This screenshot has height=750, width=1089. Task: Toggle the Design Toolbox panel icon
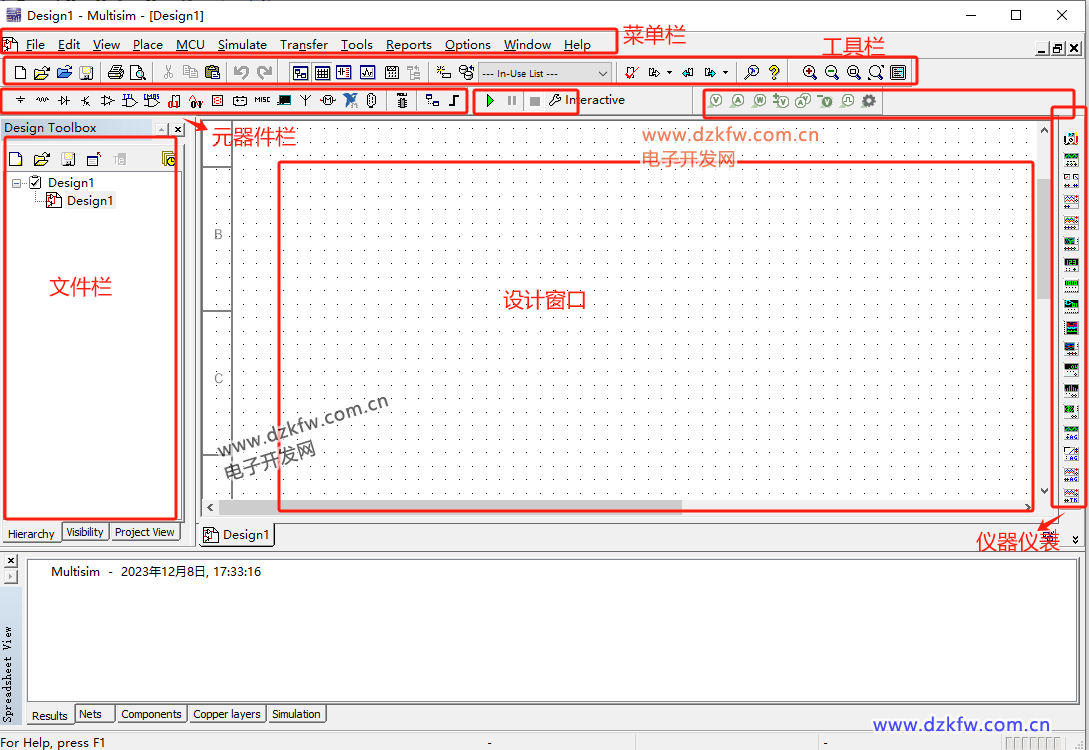(300, 73)
